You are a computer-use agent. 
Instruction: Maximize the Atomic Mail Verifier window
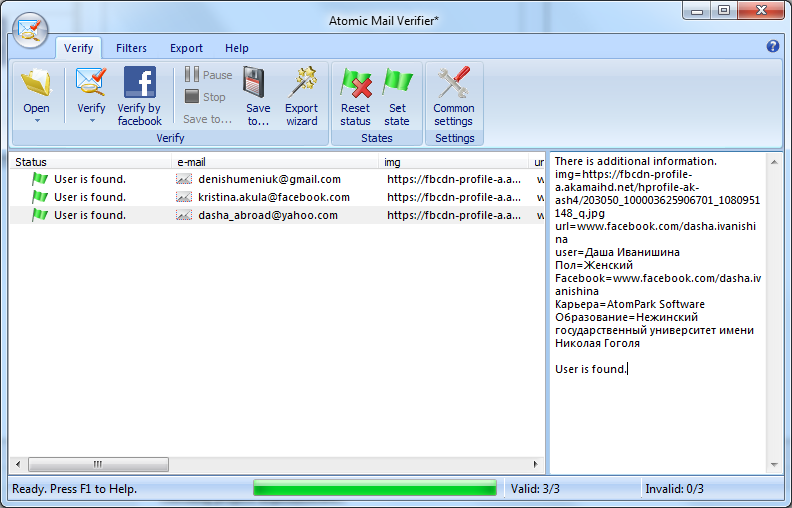[x=724, y=11]
